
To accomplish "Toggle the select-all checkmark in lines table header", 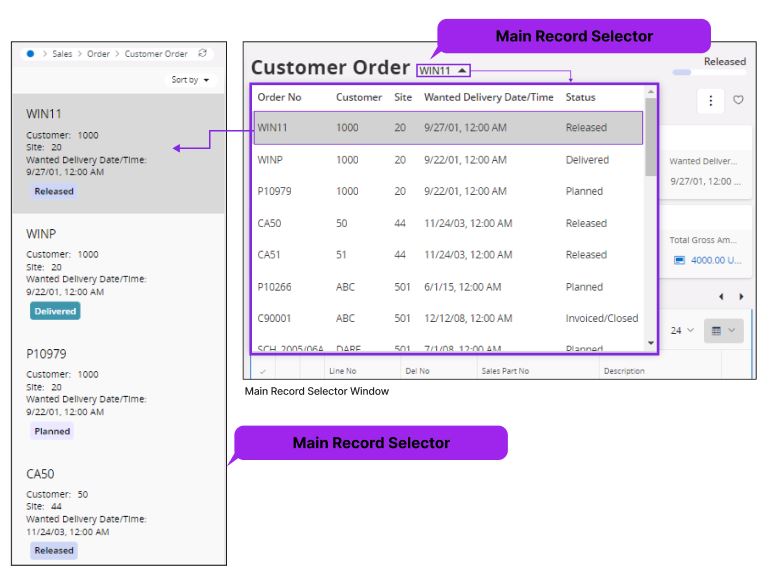I will (x=262, y=371).
